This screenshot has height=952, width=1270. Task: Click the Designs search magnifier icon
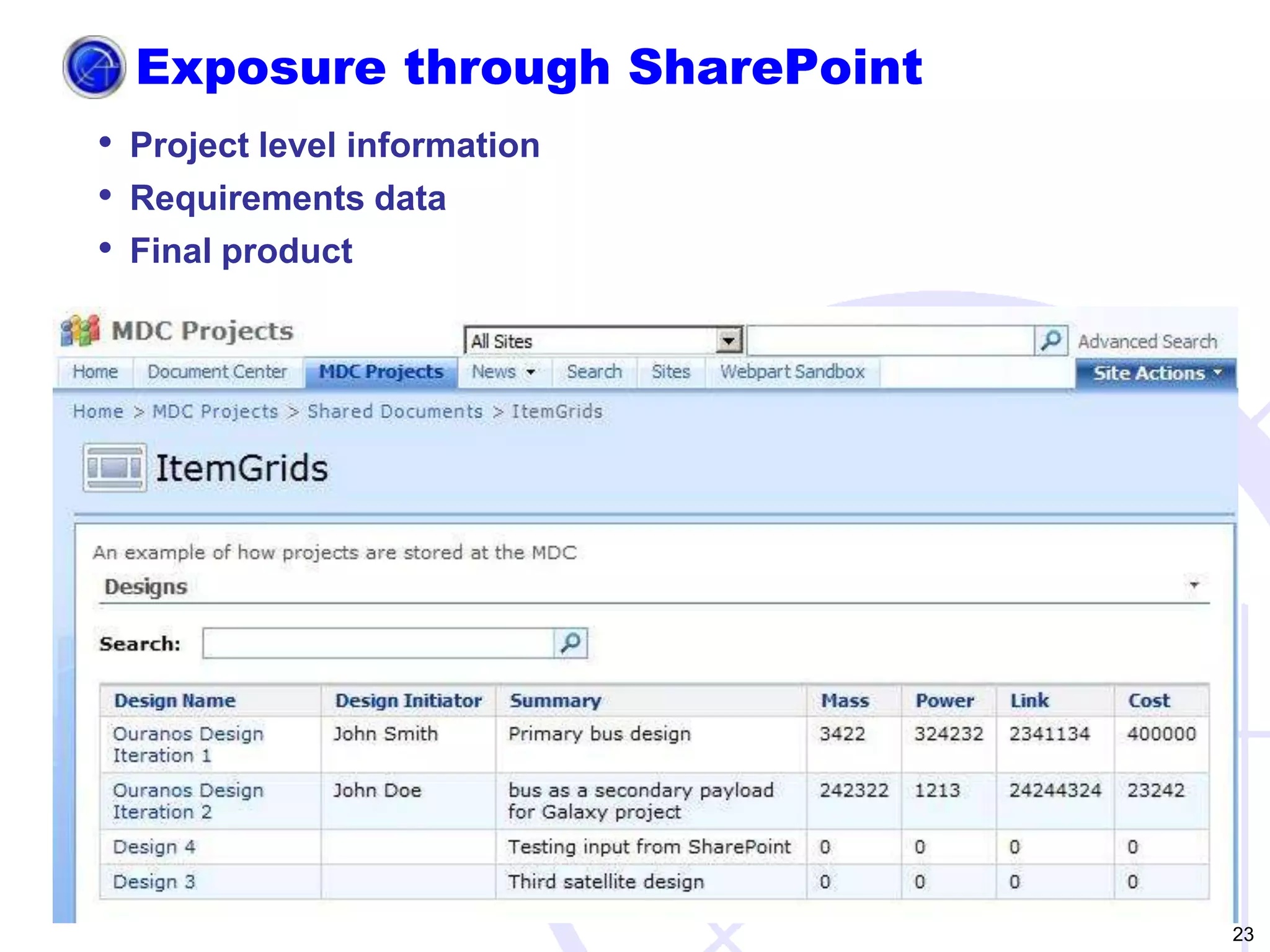click(571, 643)
